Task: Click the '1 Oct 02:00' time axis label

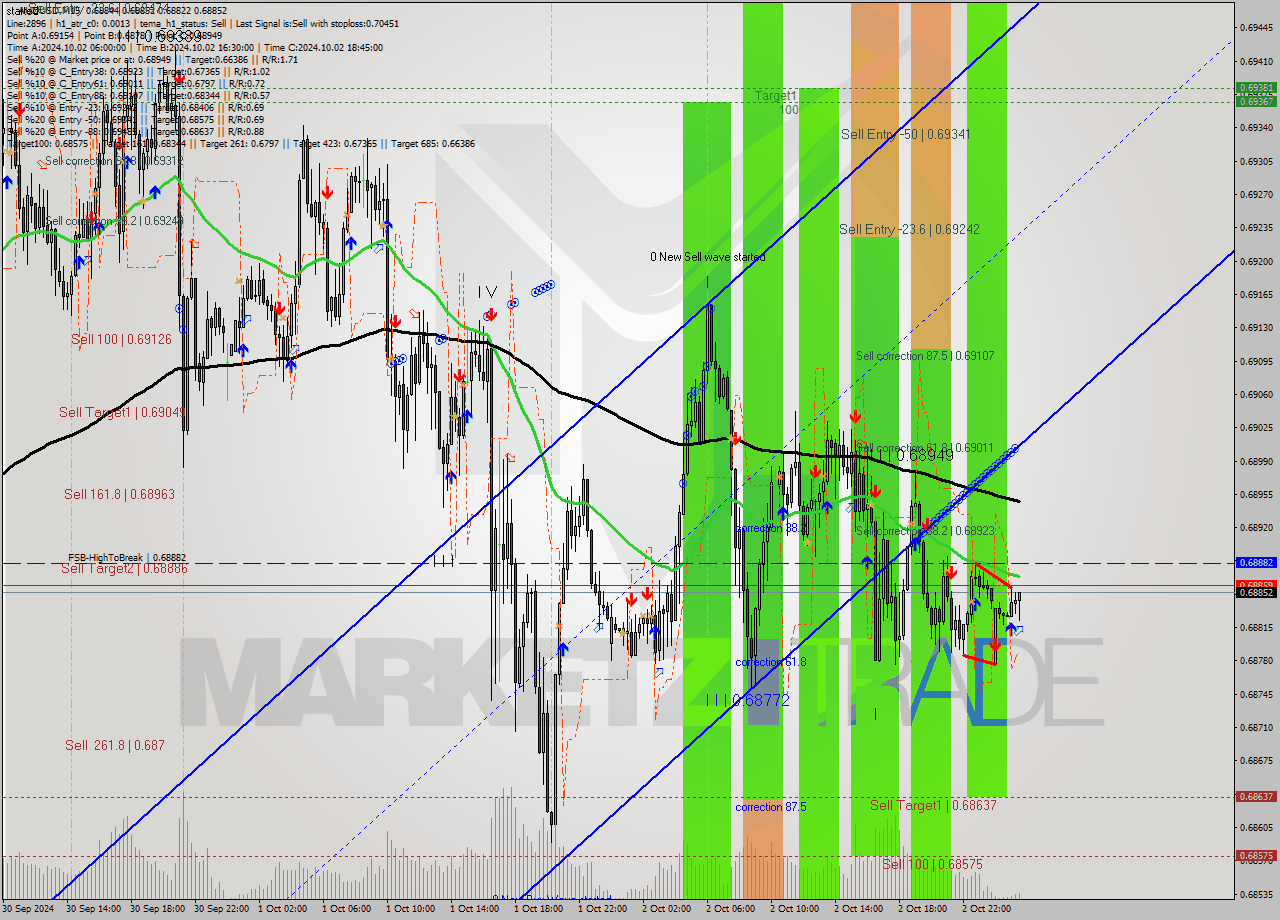Action: pyautogui.click(x=282, y=908)
